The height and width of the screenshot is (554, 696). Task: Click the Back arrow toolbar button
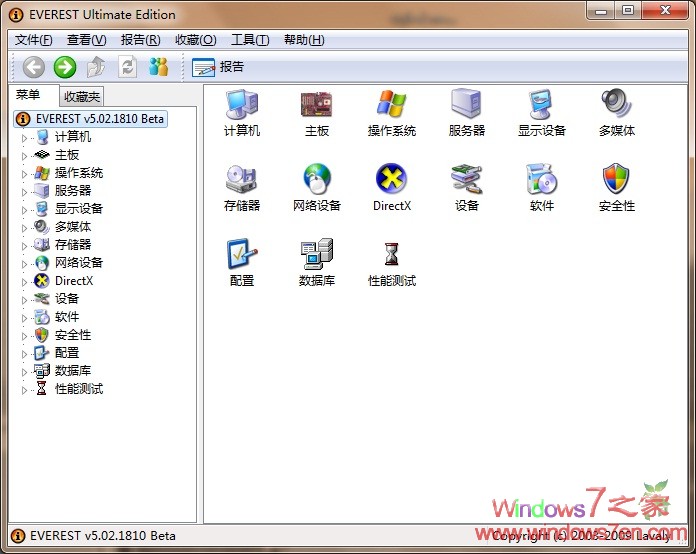click(x=34, y=67)
